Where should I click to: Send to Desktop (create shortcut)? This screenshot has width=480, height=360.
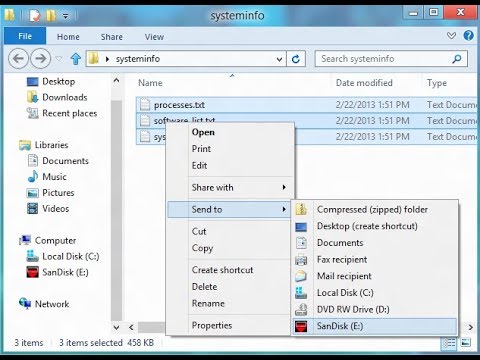pos(374,226)
